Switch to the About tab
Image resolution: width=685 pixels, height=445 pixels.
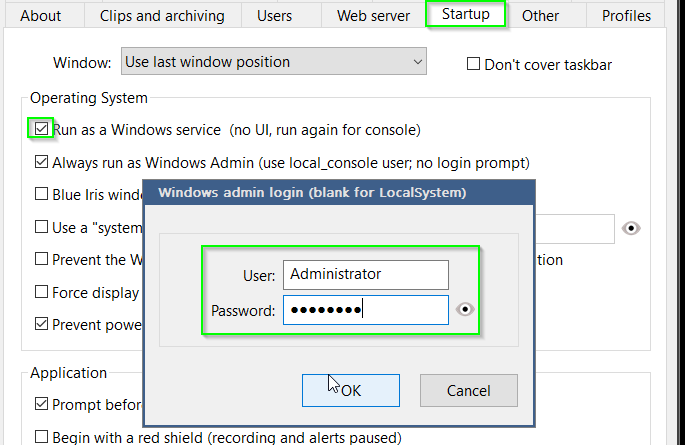(x=41, y=16)
